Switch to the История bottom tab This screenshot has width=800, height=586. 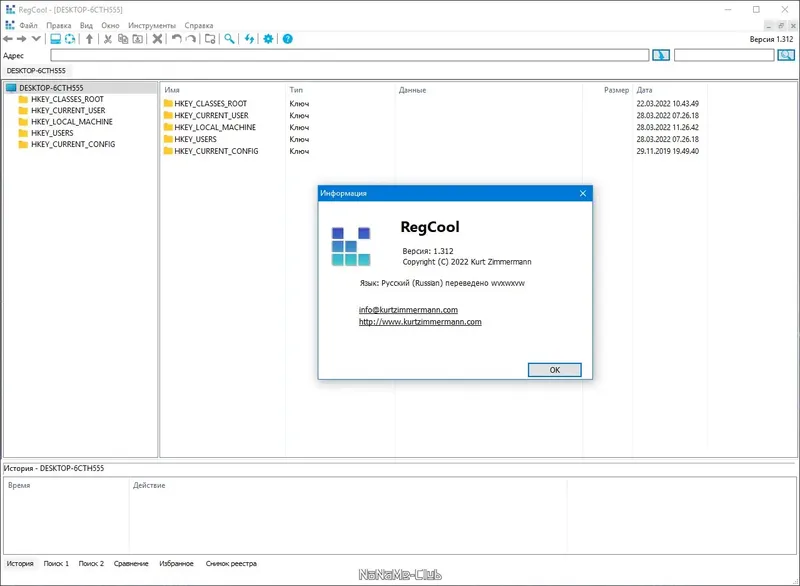coord(20,564)
